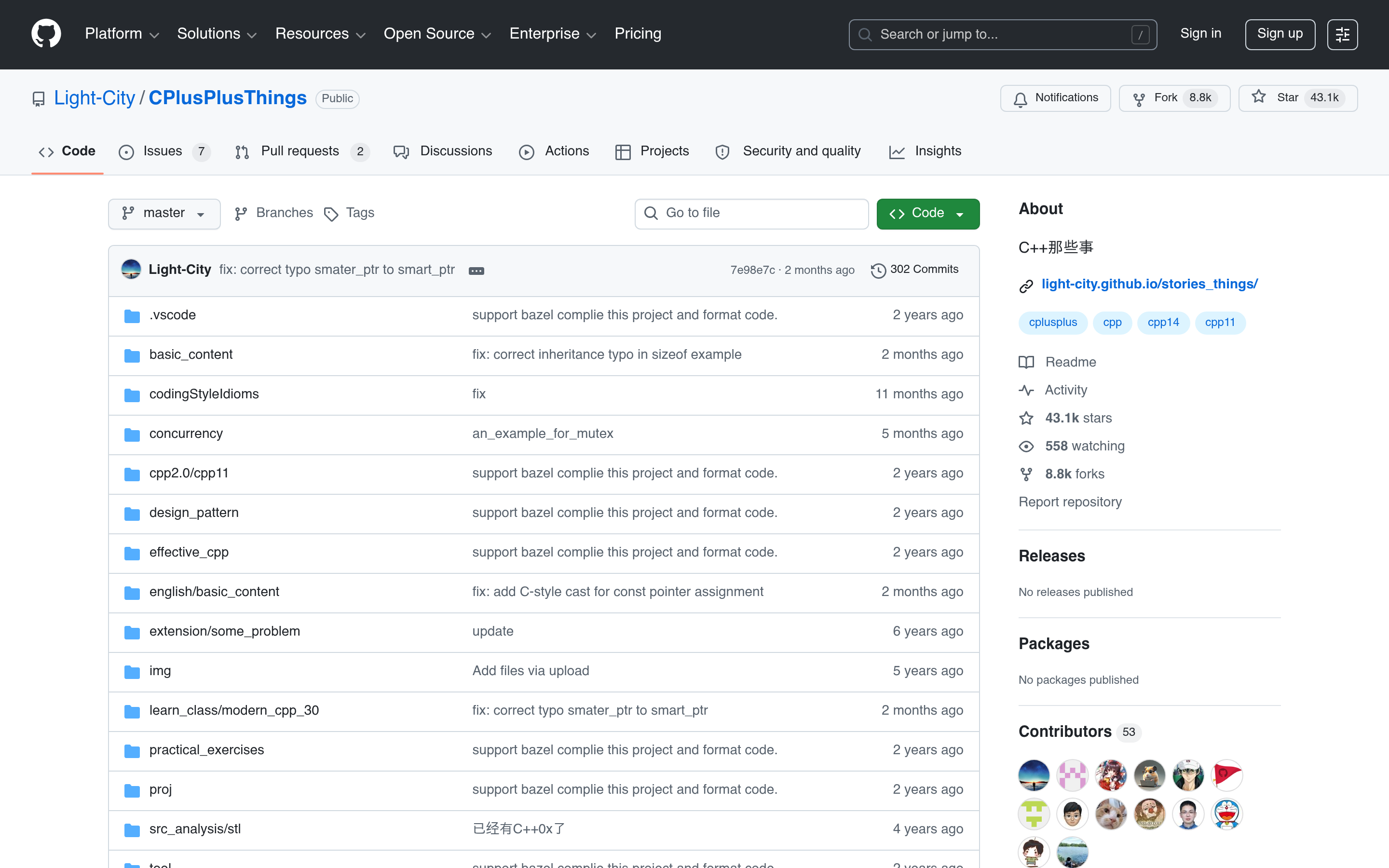View the 302 Commits history
This screenshot has height=868, width=1389.
(x=915, y=270)
